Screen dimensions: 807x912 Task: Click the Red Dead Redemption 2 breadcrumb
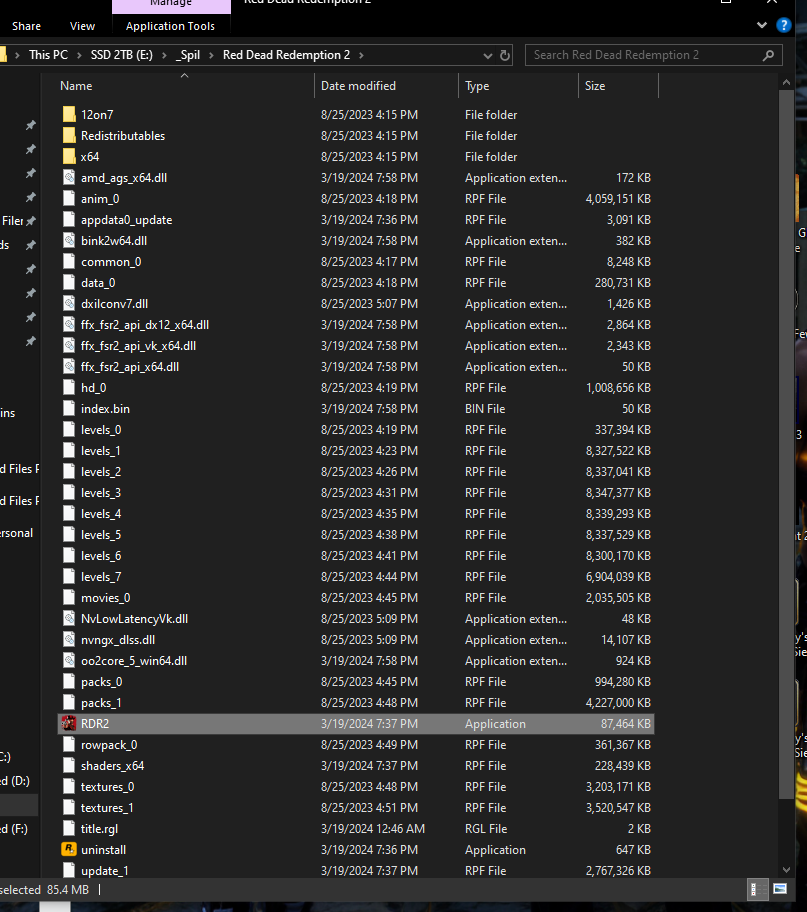click(x=286, y=55)
